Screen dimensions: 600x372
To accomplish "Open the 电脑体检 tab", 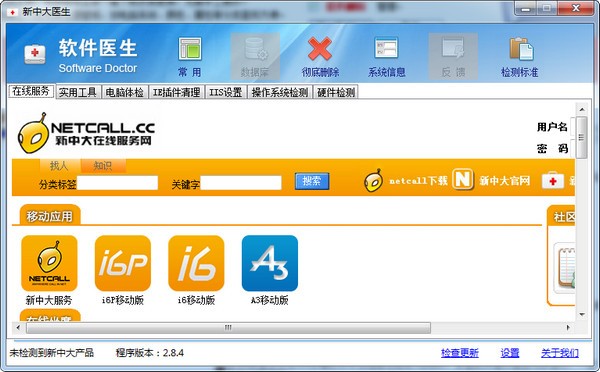I will (125, 92).
